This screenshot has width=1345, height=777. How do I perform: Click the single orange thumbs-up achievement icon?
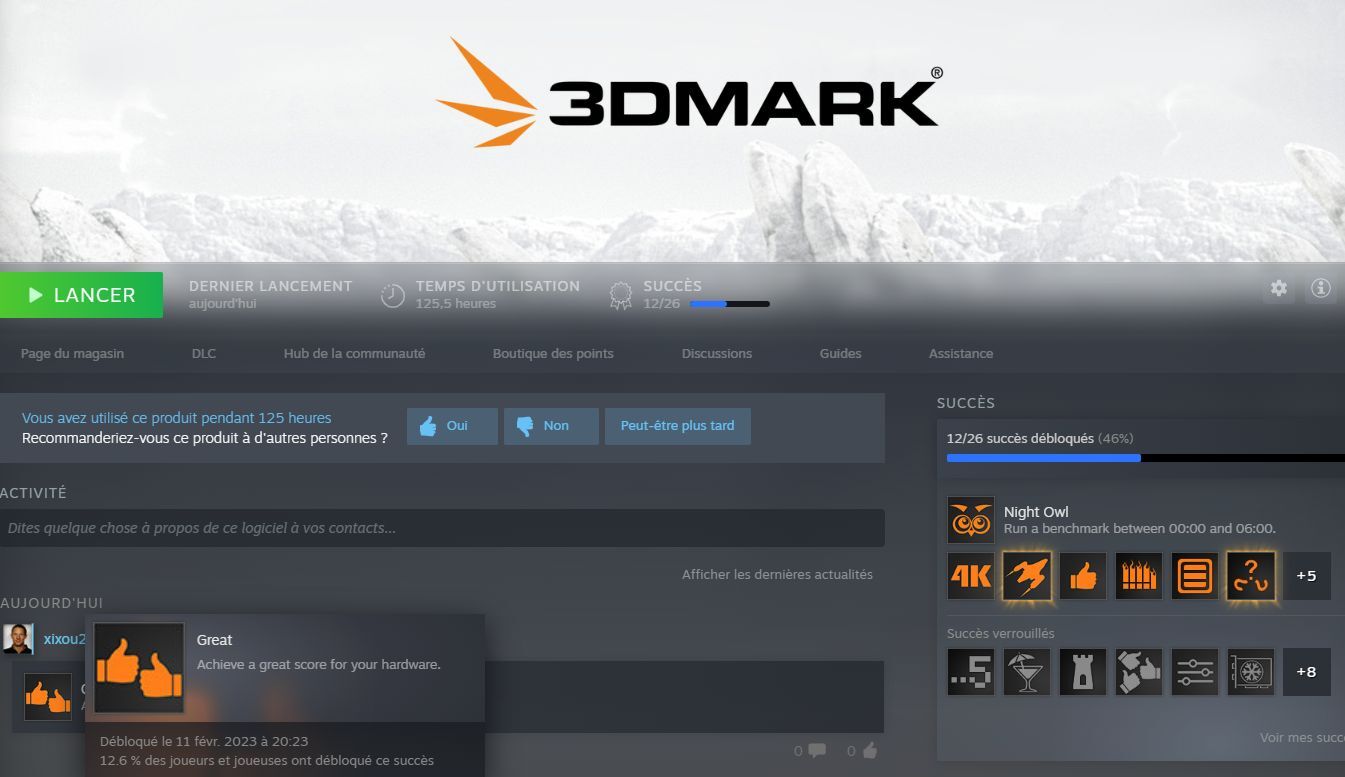pyautogui.click(x=1083, y=576)
